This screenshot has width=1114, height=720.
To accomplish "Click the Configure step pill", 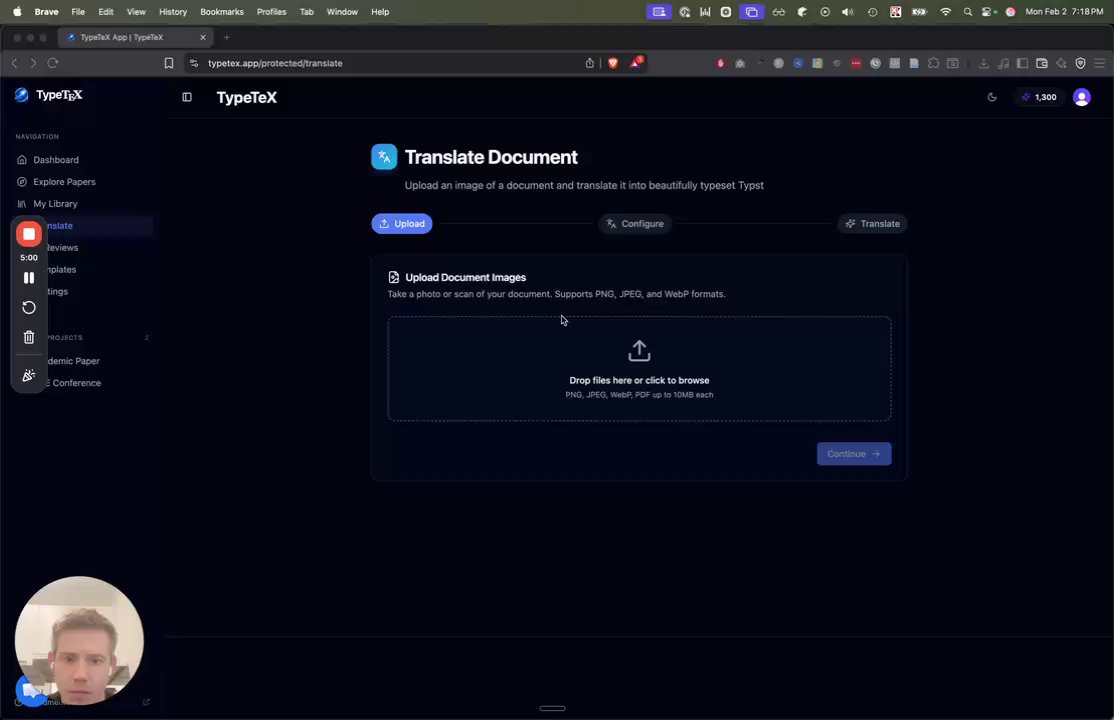I will tap(634, 224).
